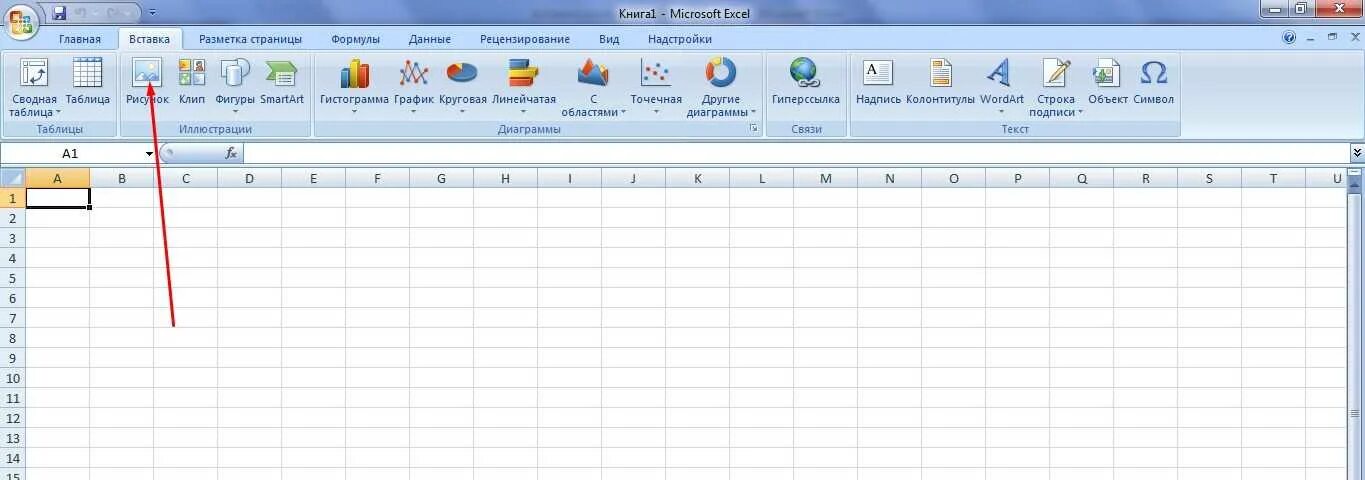Open the Вид tab

click(609, 39)
